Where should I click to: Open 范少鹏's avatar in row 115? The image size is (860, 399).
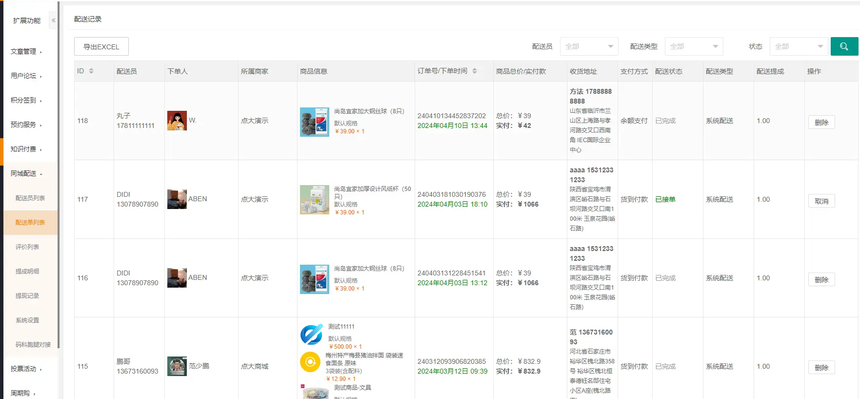[x=177, y=366]
